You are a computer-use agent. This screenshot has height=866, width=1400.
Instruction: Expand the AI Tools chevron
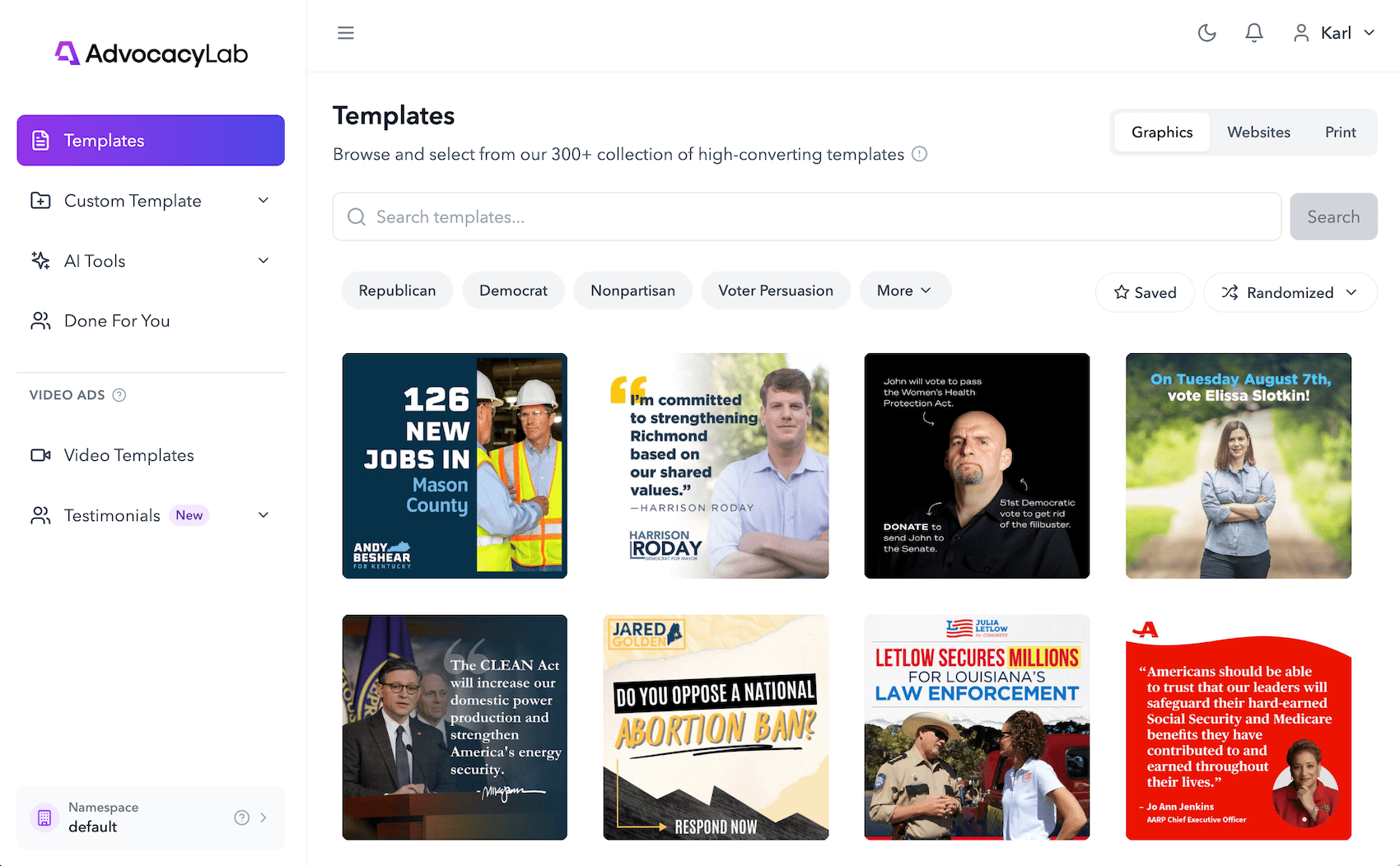[x=264, y=261]
